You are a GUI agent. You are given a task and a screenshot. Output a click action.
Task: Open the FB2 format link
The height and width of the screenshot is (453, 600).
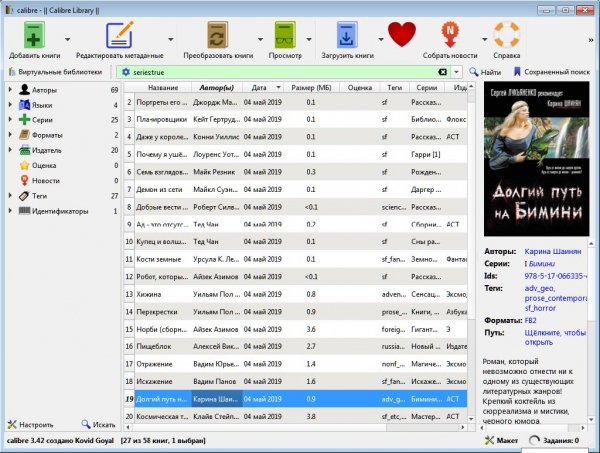[x=530, y=320]
